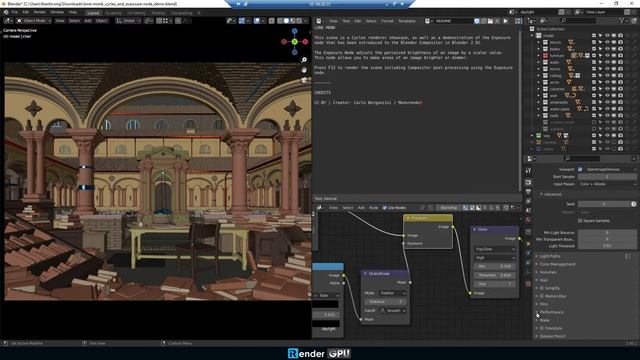Click the viewport pan hand icon
640x360 pixels.
304,70
